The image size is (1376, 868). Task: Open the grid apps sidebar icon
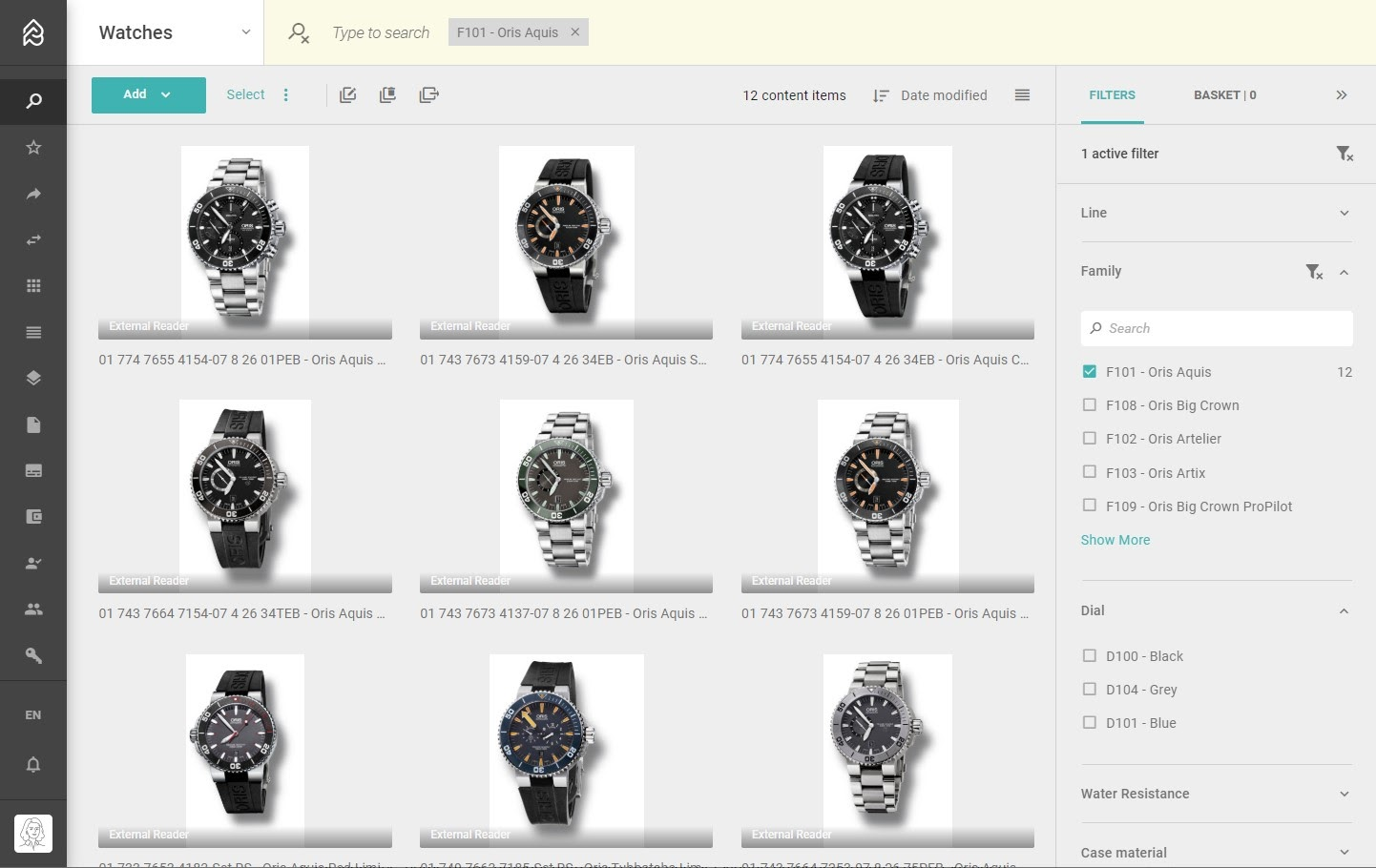tap(33, 286)
